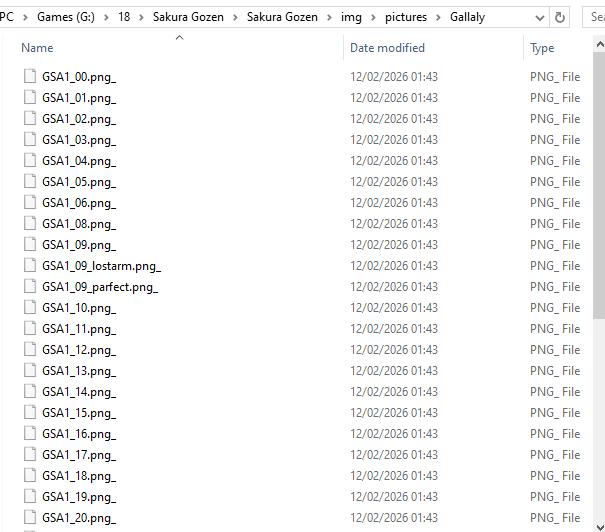Select file name GSA1_00.png_
Image resolution: width=605 pixels, height=532 pixels.
click(x=79, y=77)
